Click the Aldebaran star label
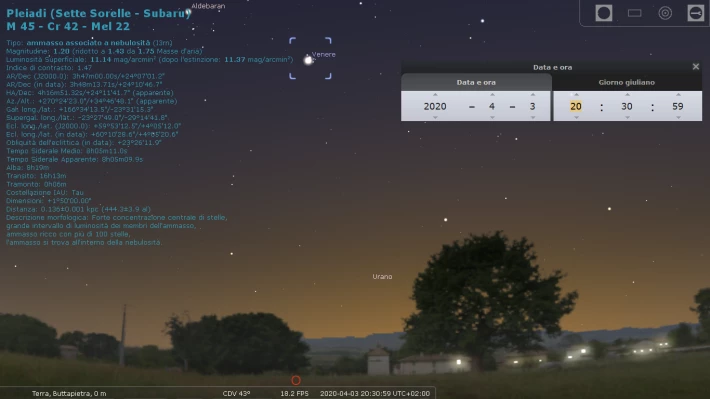This screenshot has height=399, width=710. [x=208, y=6]
